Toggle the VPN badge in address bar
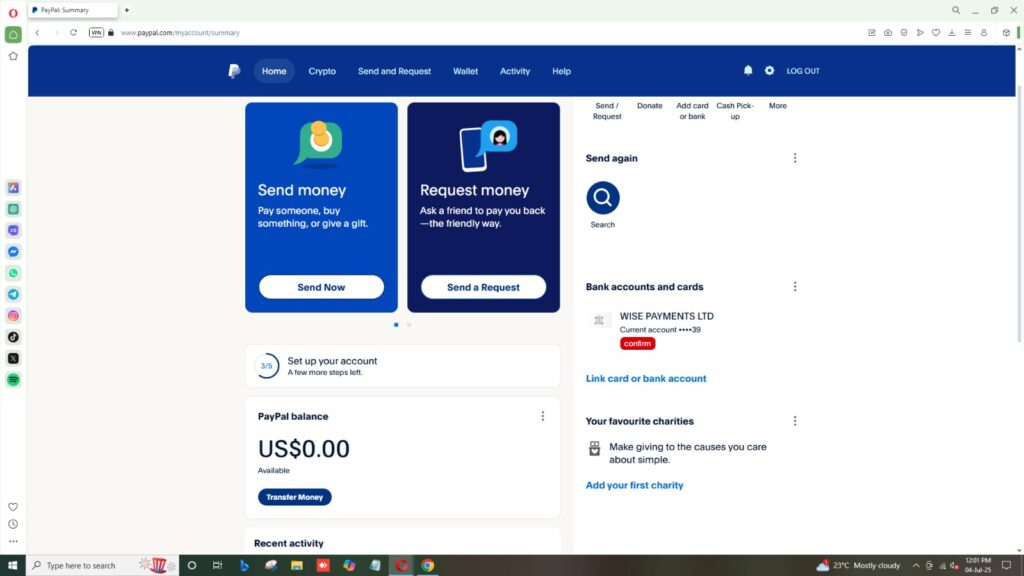Screen dimensions: 1024x576 (96, 32)
